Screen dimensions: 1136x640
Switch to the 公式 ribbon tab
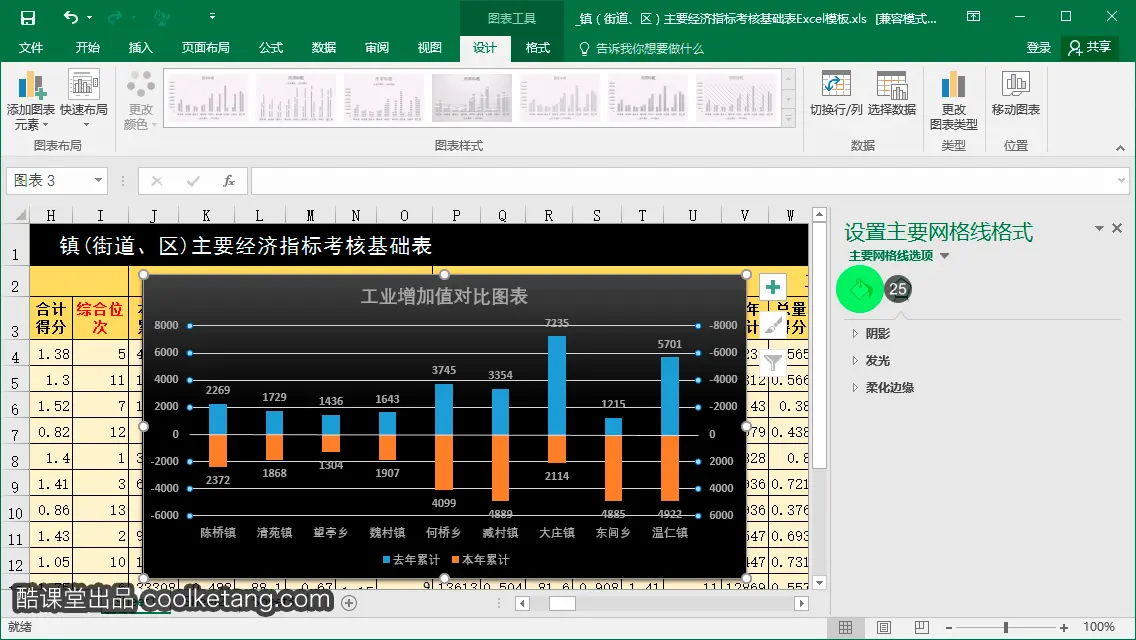tap(271, 48)
